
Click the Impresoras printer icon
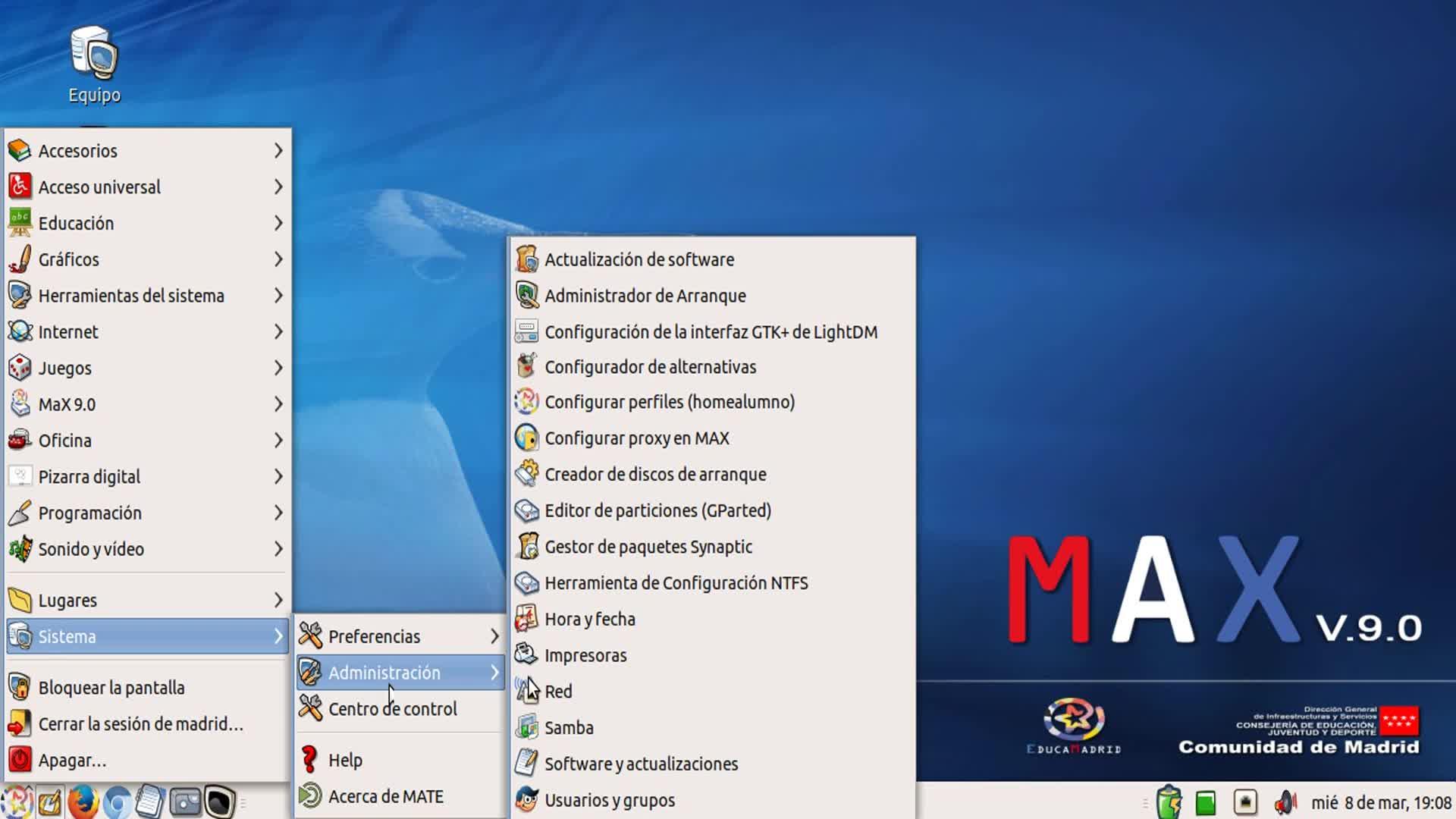click(526, 654)
